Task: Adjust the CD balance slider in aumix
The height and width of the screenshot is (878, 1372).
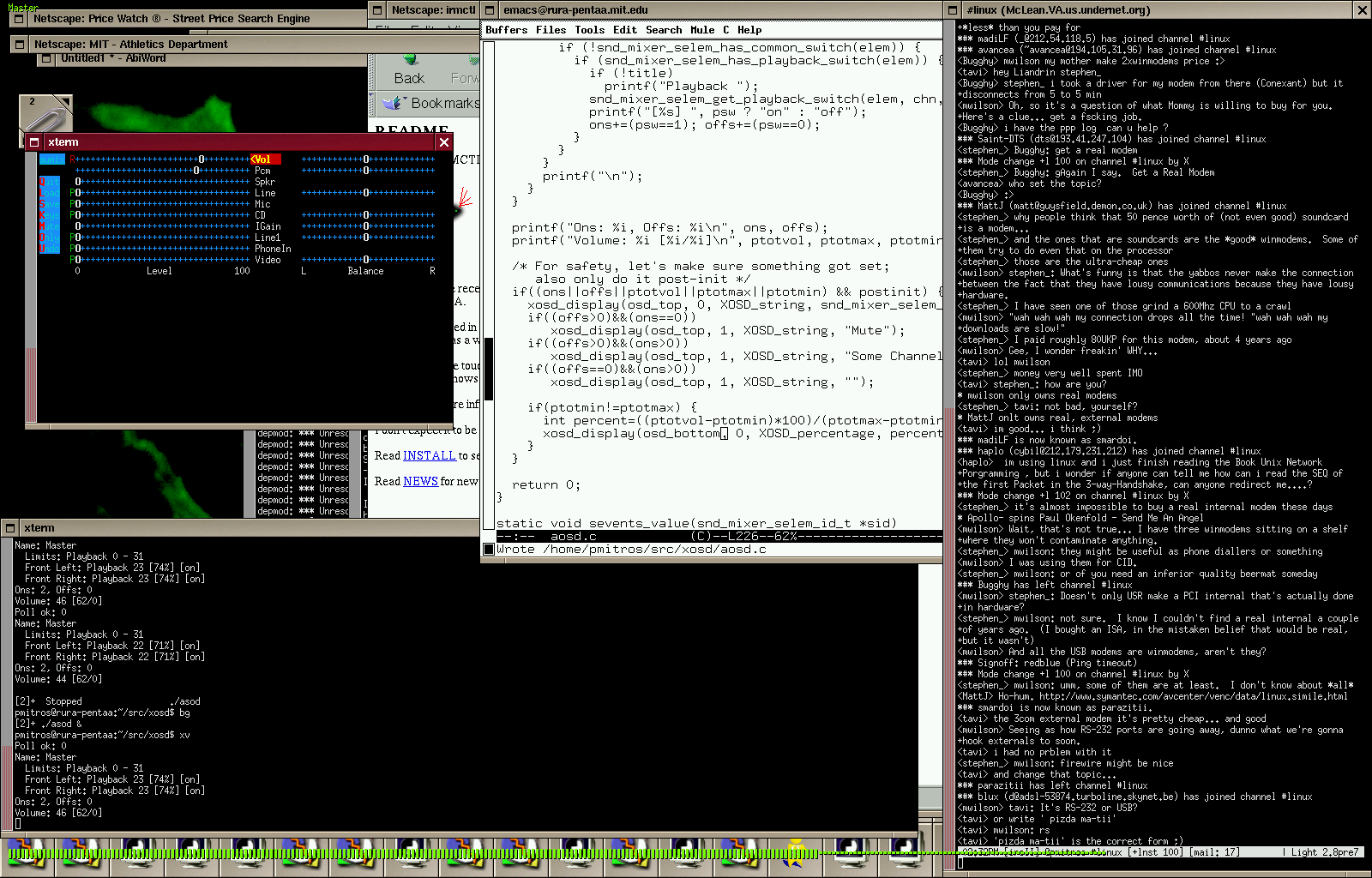Action: [368, 215]
